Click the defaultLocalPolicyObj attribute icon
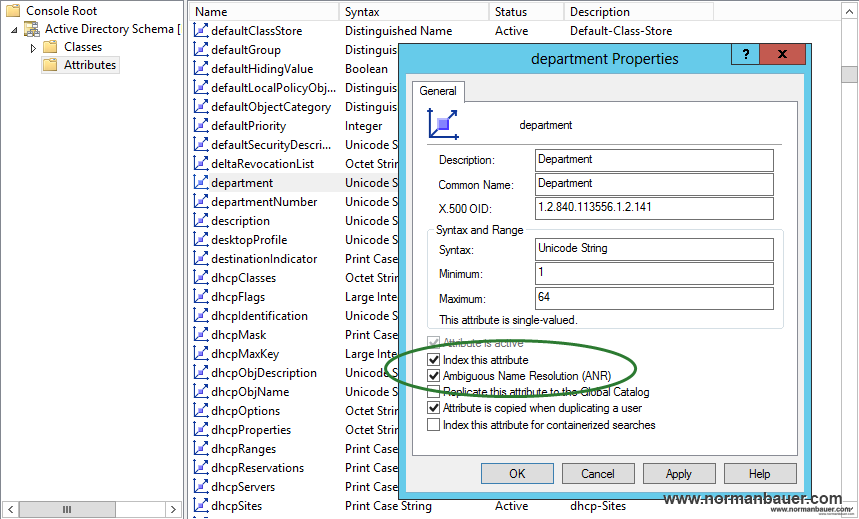 (201, 88)
